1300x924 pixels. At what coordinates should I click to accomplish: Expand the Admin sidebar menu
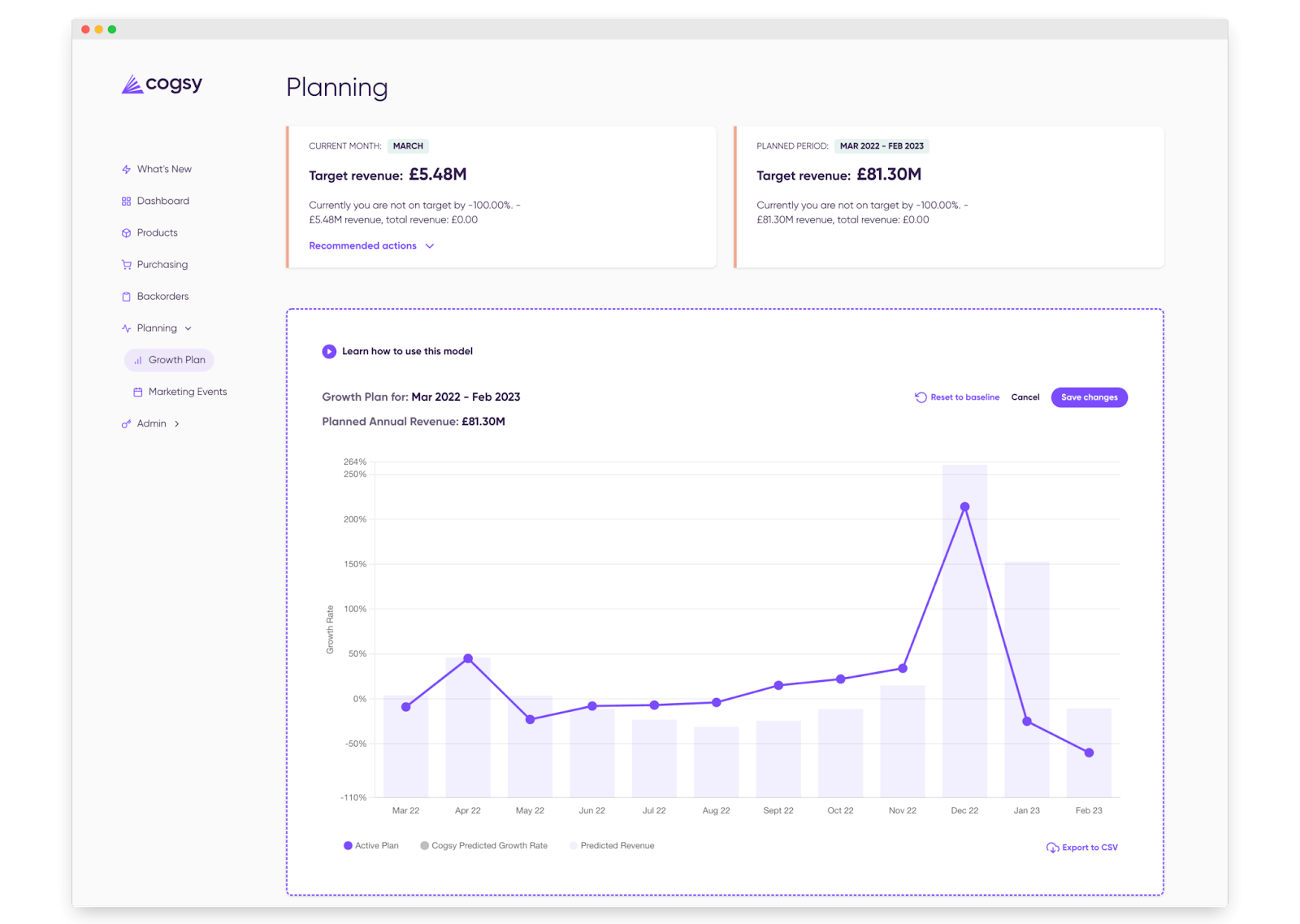176,423
